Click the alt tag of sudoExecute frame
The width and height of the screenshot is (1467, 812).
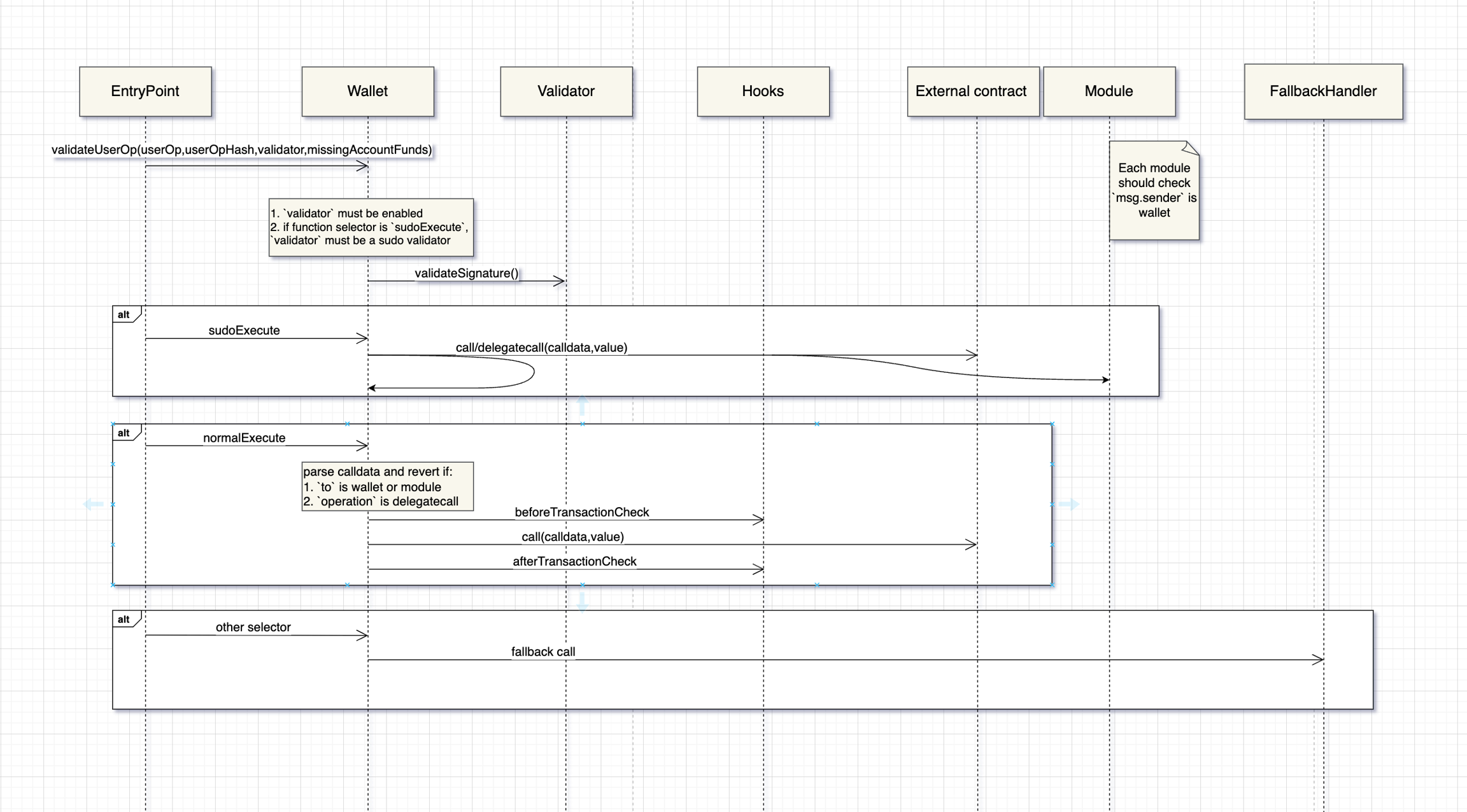pos(124,314)
